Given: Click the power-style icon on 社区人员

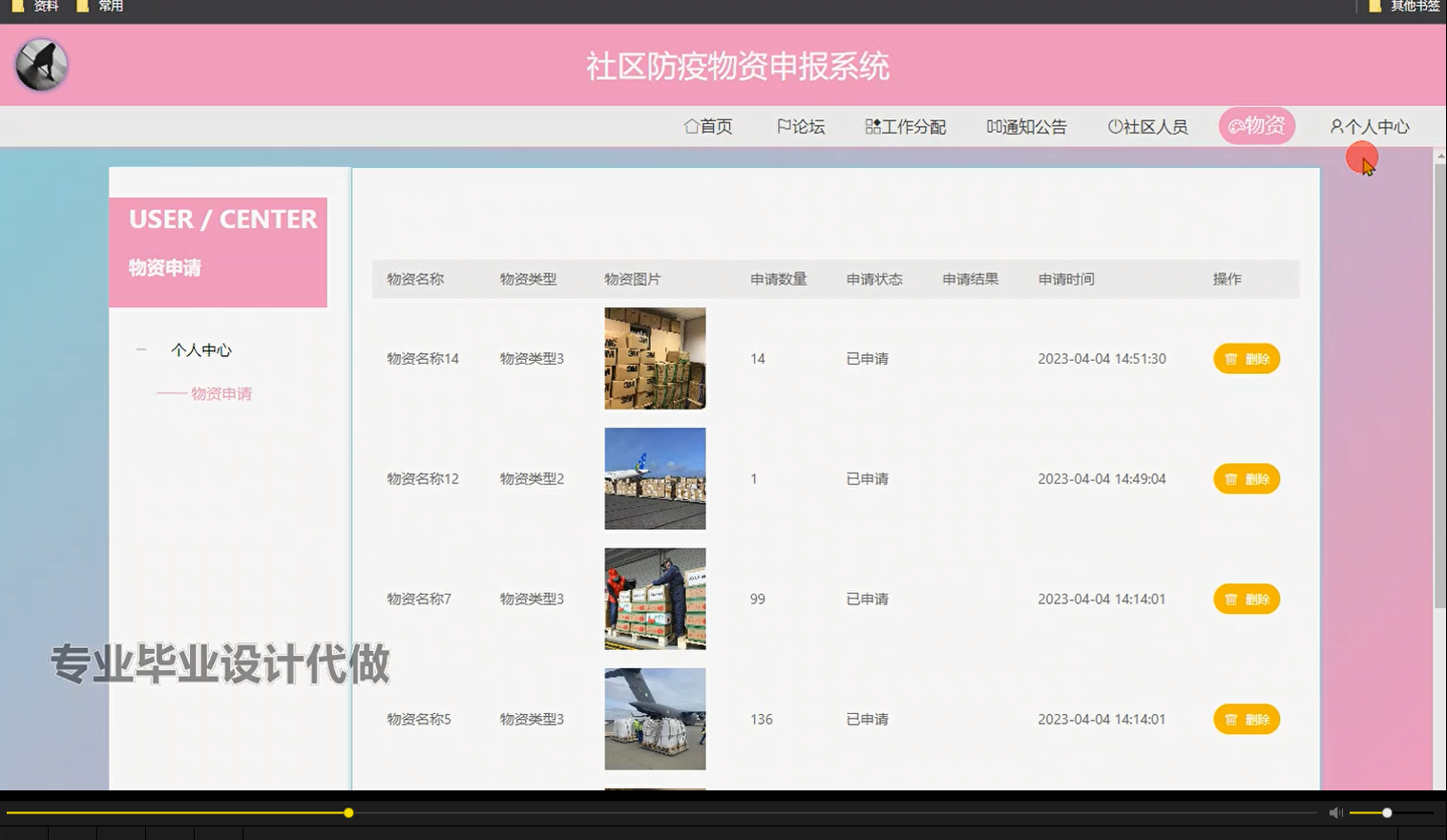Looking at the screenshot, I should point(1115,126).
